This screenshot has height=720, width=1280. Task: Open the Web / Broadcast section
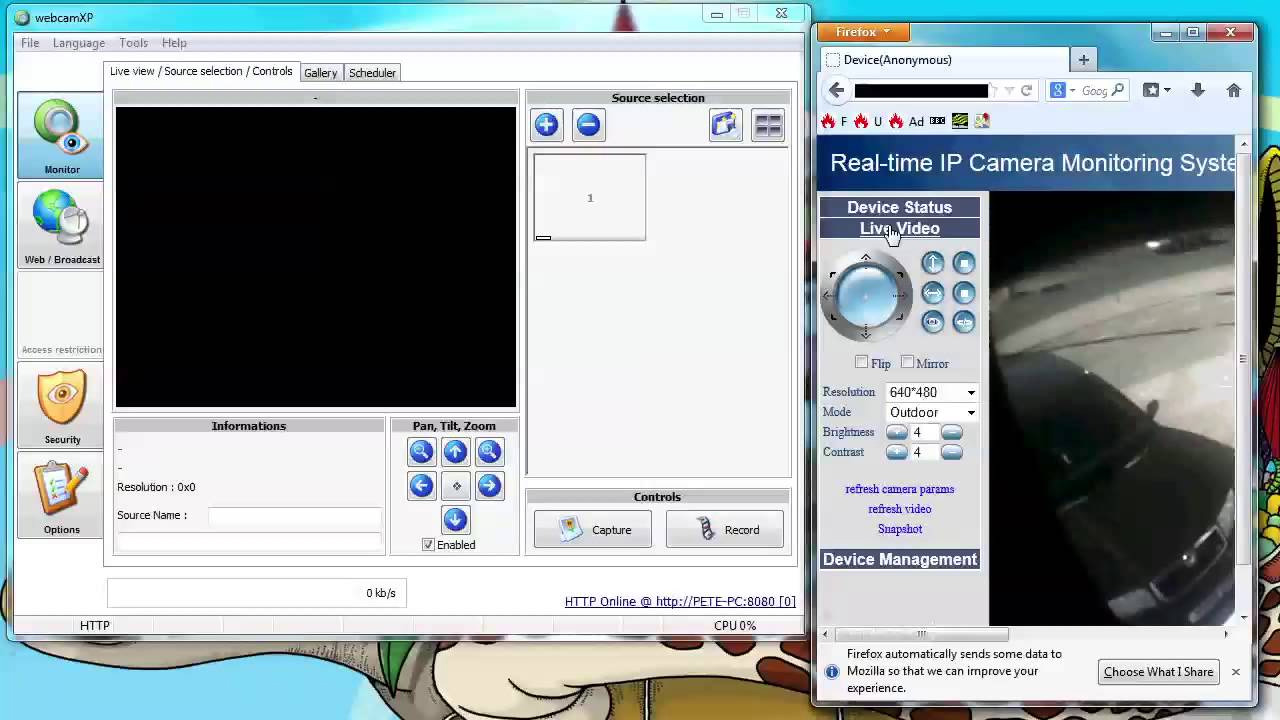point(61,226)
